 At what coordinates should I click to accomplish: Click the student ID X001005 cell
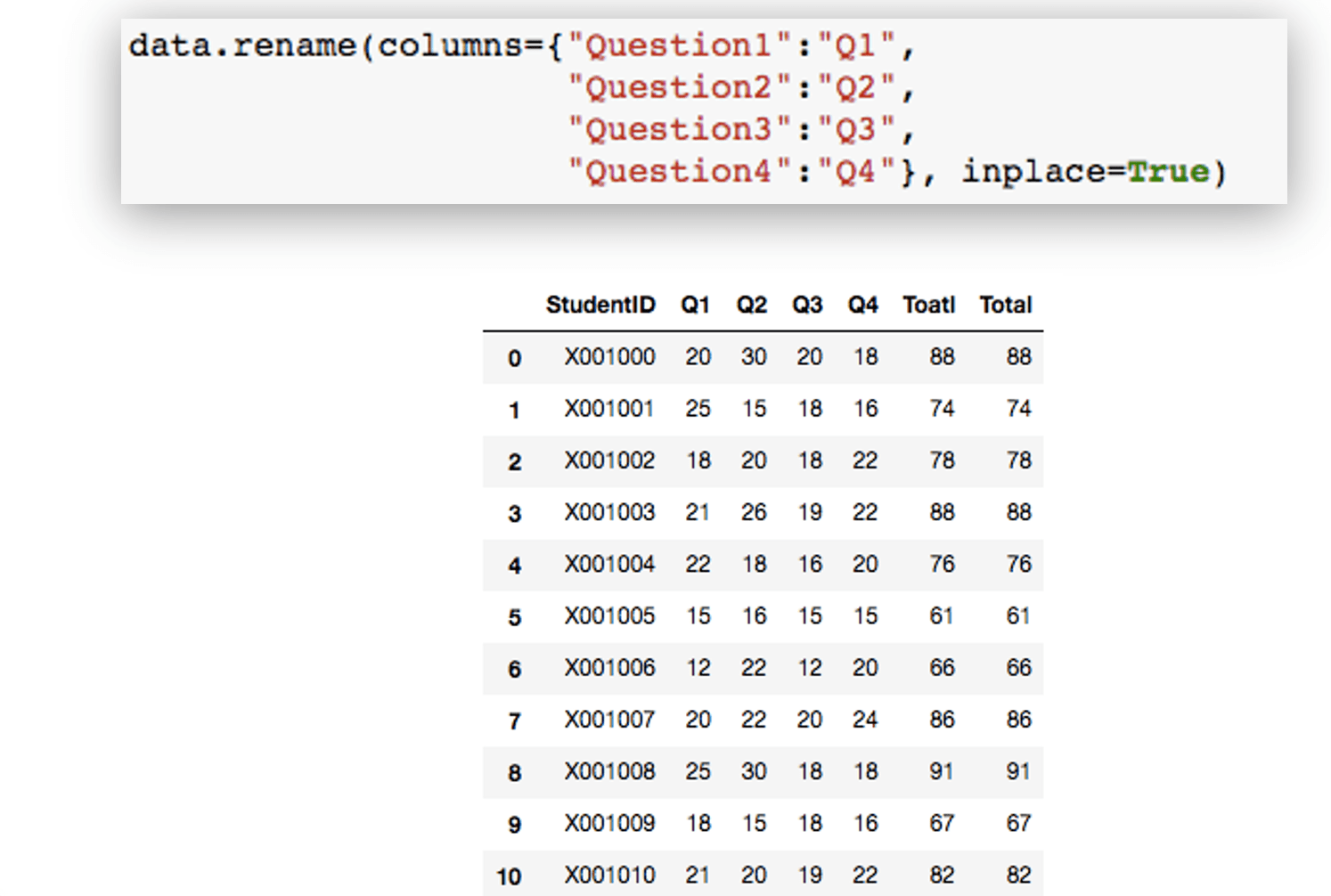609,616
